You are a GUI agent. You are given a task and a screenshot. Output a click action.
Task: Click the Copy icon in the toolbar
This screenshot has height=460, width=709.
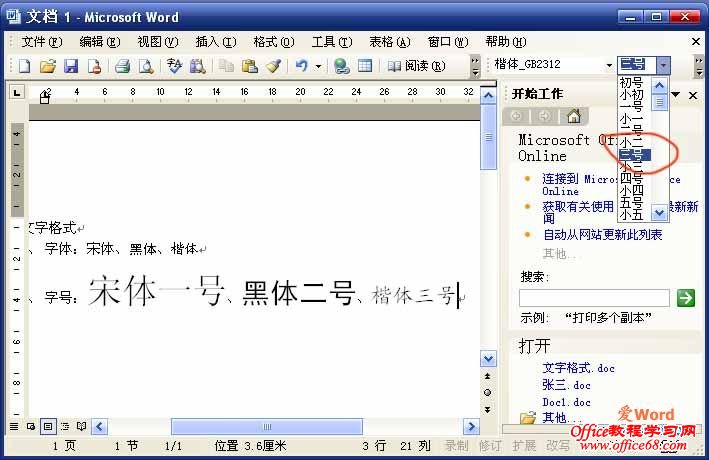coord(226,66)
